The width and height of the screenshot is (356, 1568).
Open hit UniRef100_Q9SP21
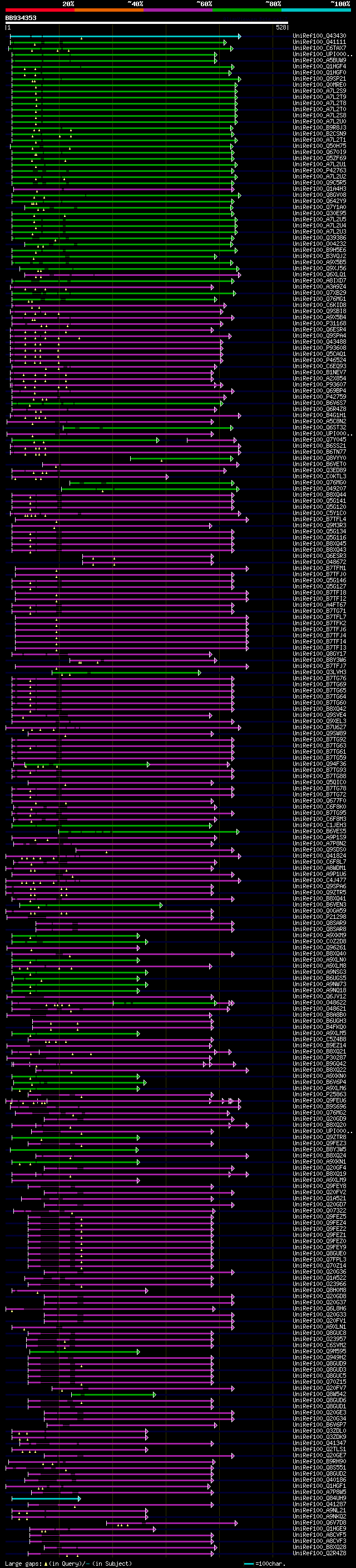319,79
